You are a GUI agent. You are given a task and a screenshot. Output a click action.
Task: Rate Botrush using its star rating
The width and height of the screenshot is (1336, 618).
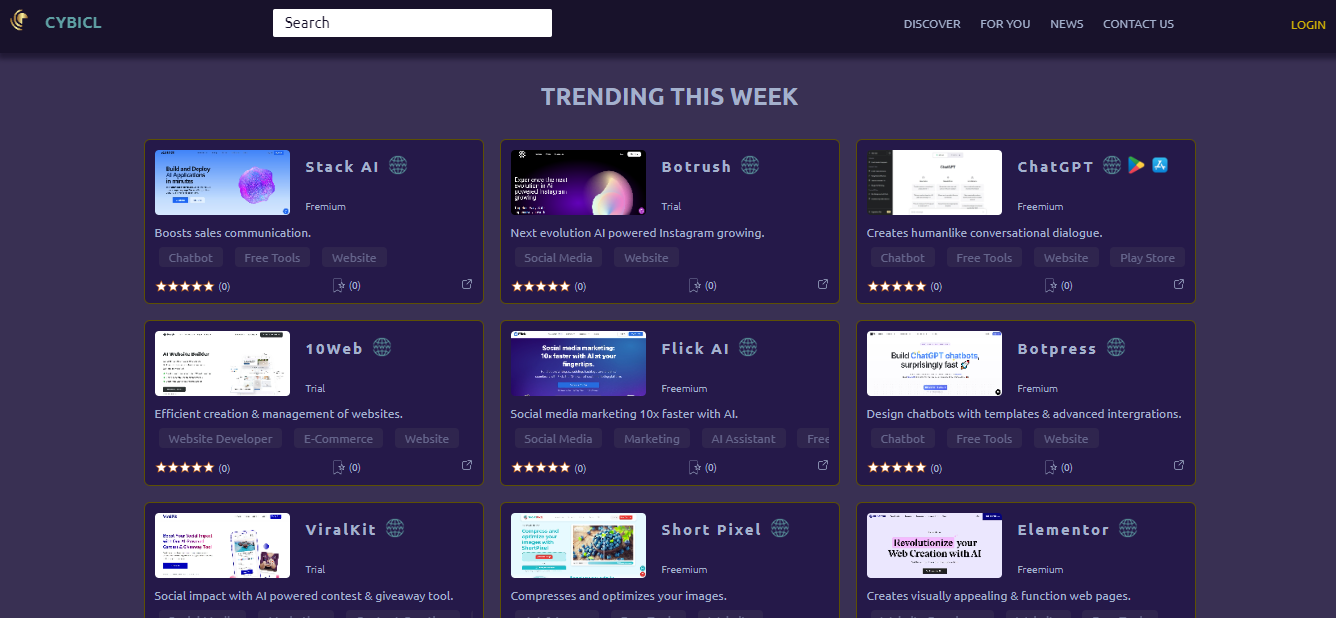541,286
